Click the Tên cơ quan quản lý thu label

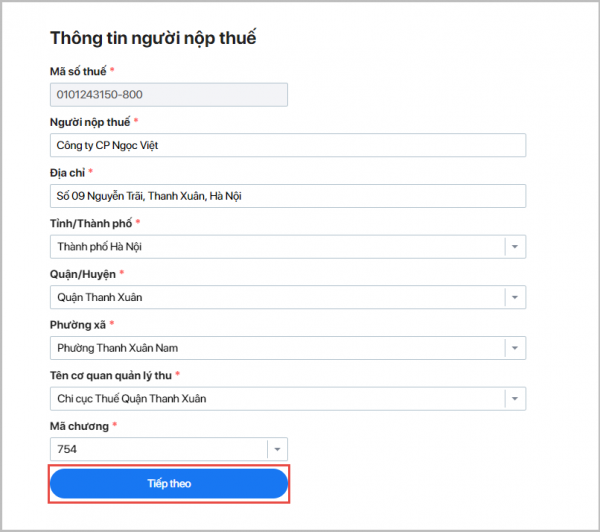point(109,376)
